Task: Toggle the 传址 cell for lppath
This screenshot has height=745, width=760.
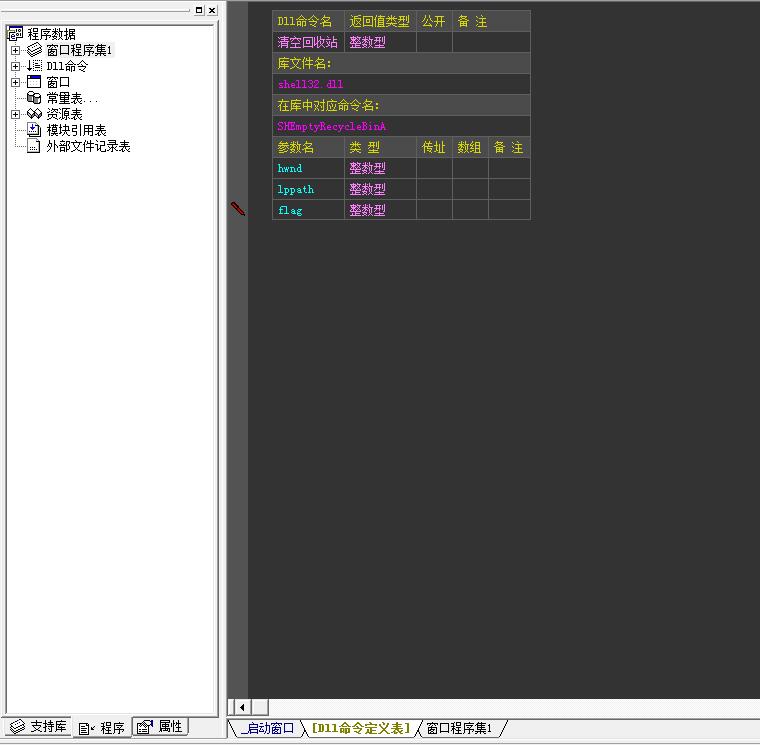Action: pyautogui.click(x=434, y=190)
